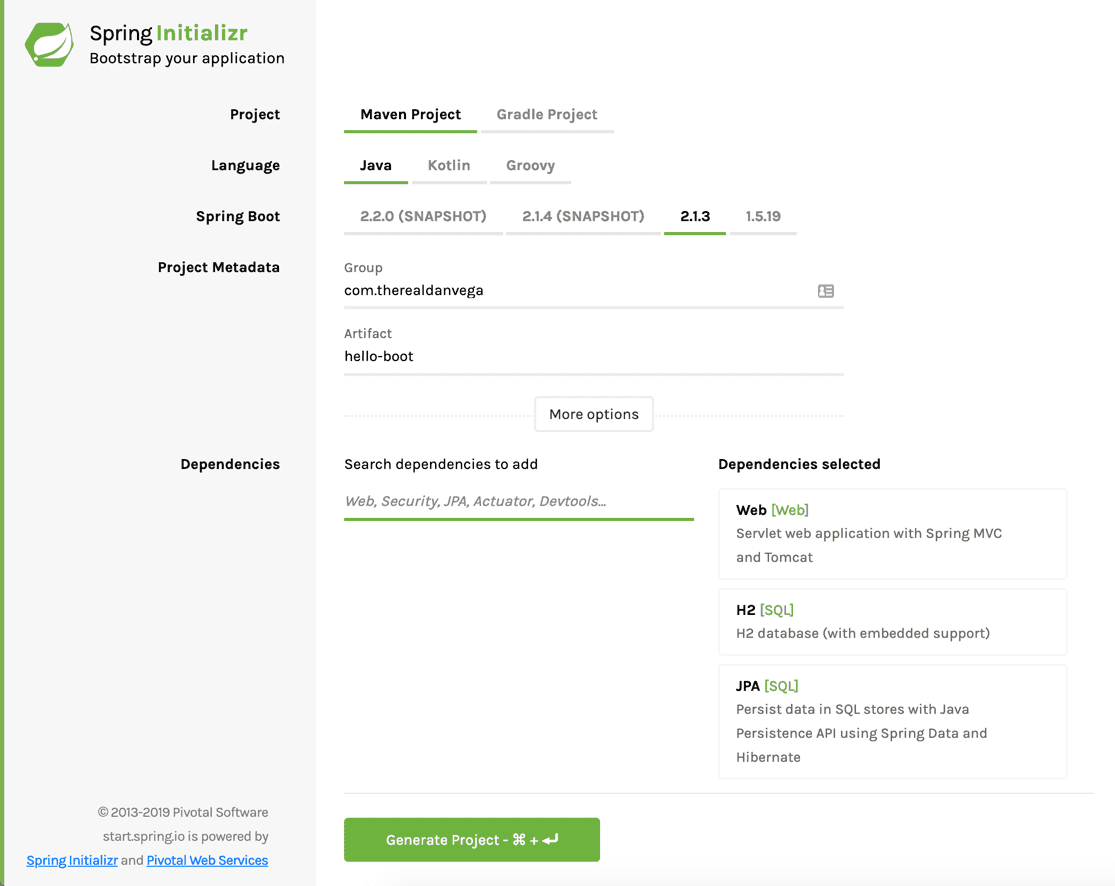1115x886 pixels.
Task: Select Maven Project option
Action: pos(410,115)
